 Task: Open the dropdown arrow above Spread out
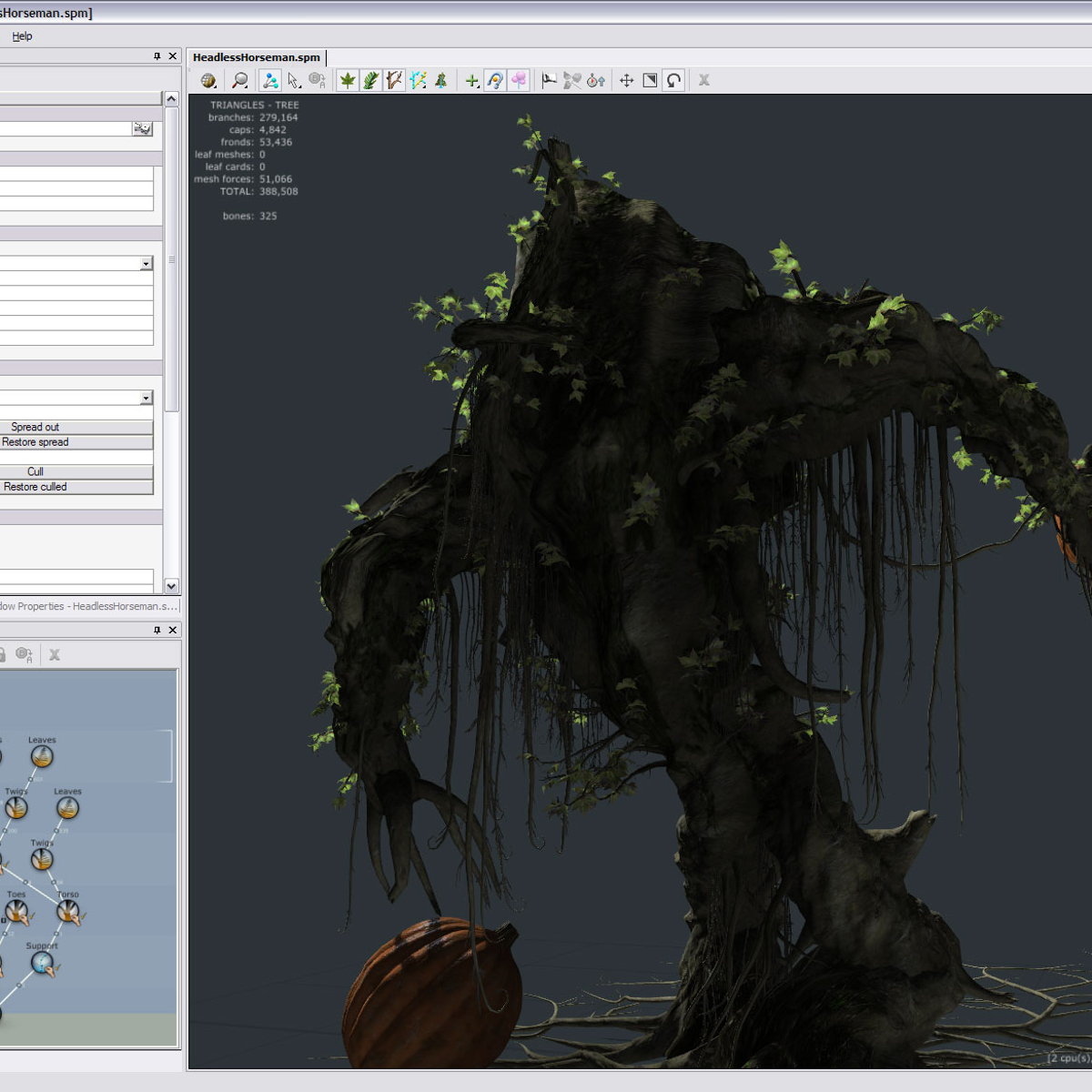coord(146,398)
